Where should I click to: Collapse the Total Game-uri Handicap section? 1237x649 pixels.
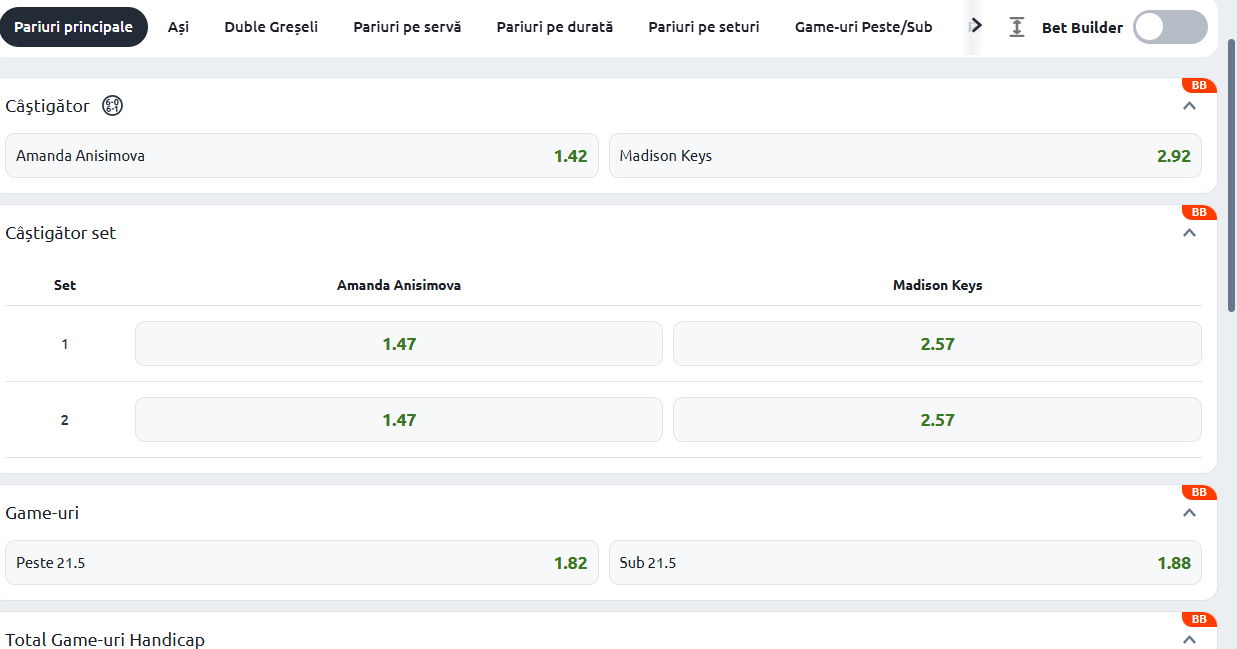[x=1189, y=639]
